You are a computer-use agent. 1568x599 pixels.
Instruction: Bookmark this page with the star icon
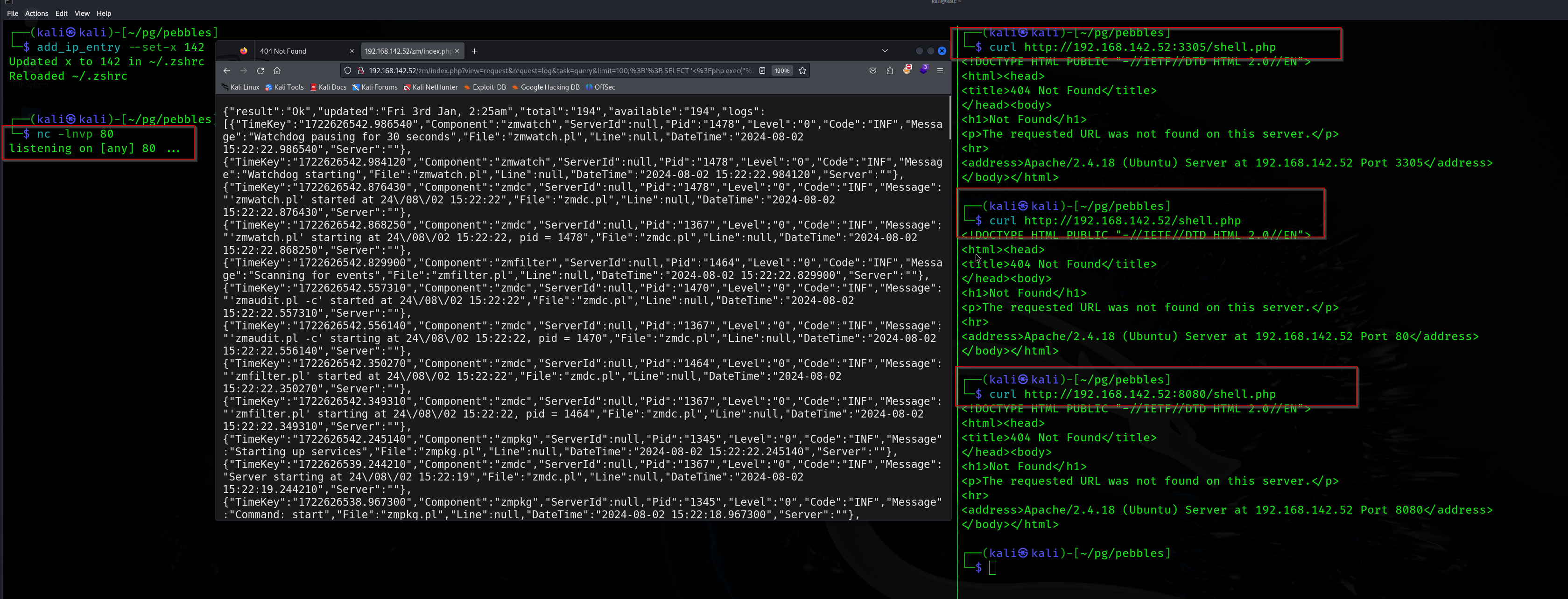(x=802, y=70)
